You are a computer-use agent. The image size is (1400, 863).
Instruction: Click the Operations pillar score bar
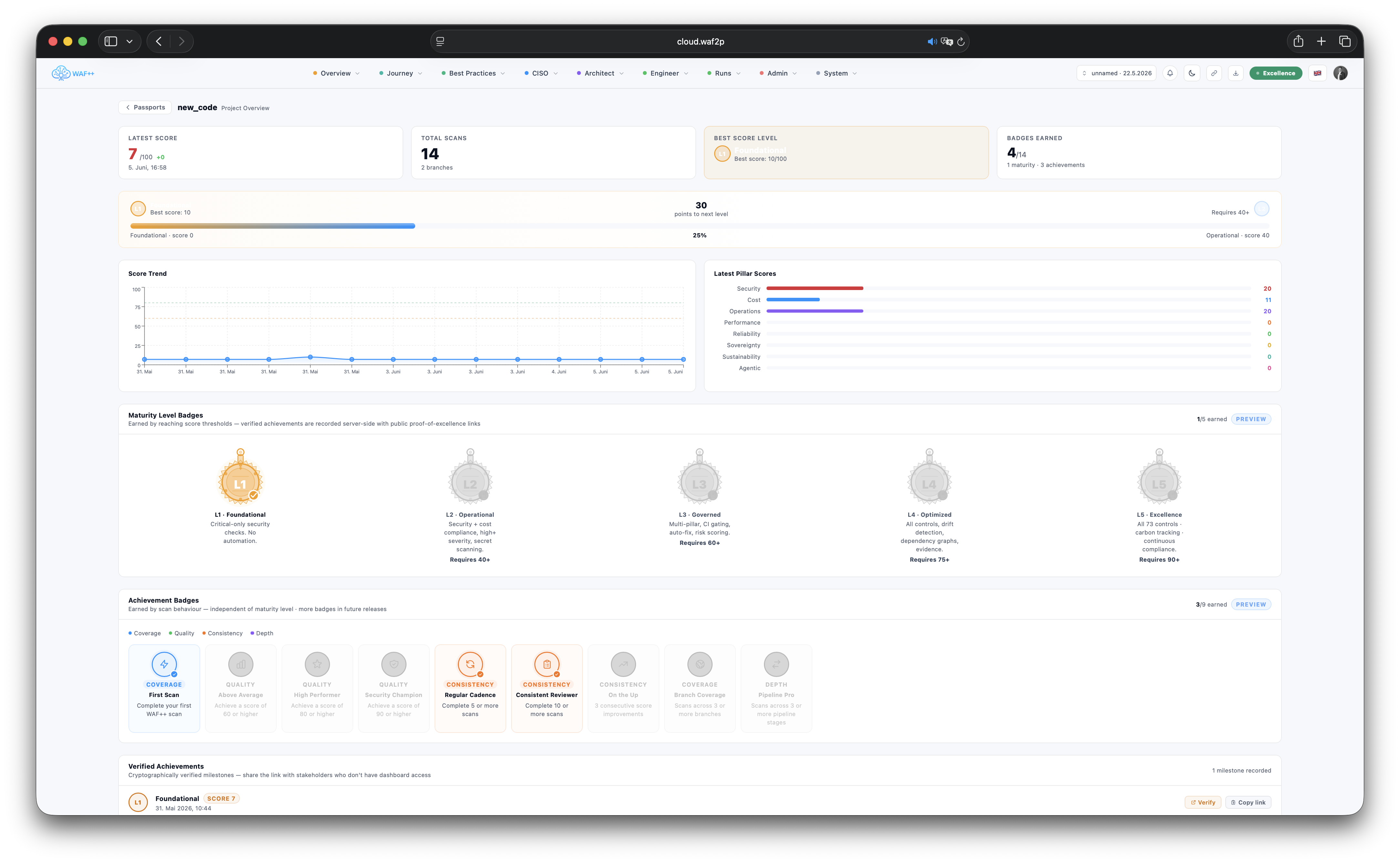point(1009,311)
